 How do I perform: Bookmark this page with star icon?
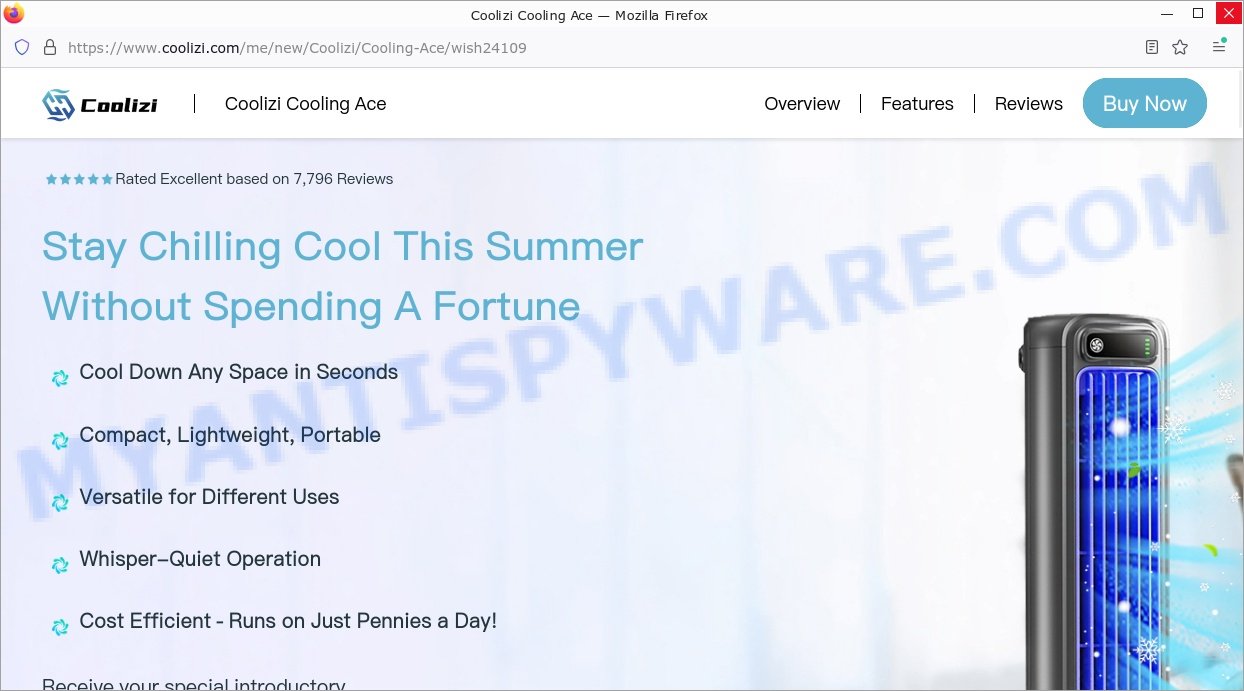point(1180,47)
